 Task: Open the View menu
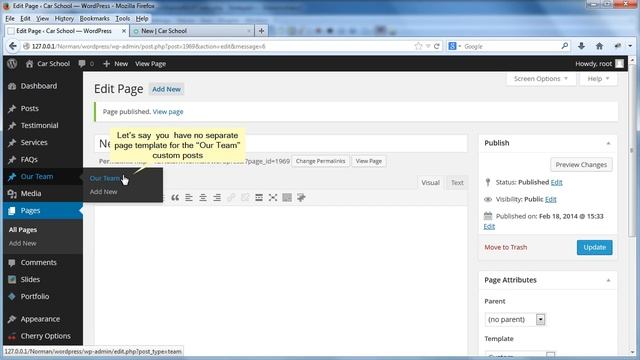(42, 18)
